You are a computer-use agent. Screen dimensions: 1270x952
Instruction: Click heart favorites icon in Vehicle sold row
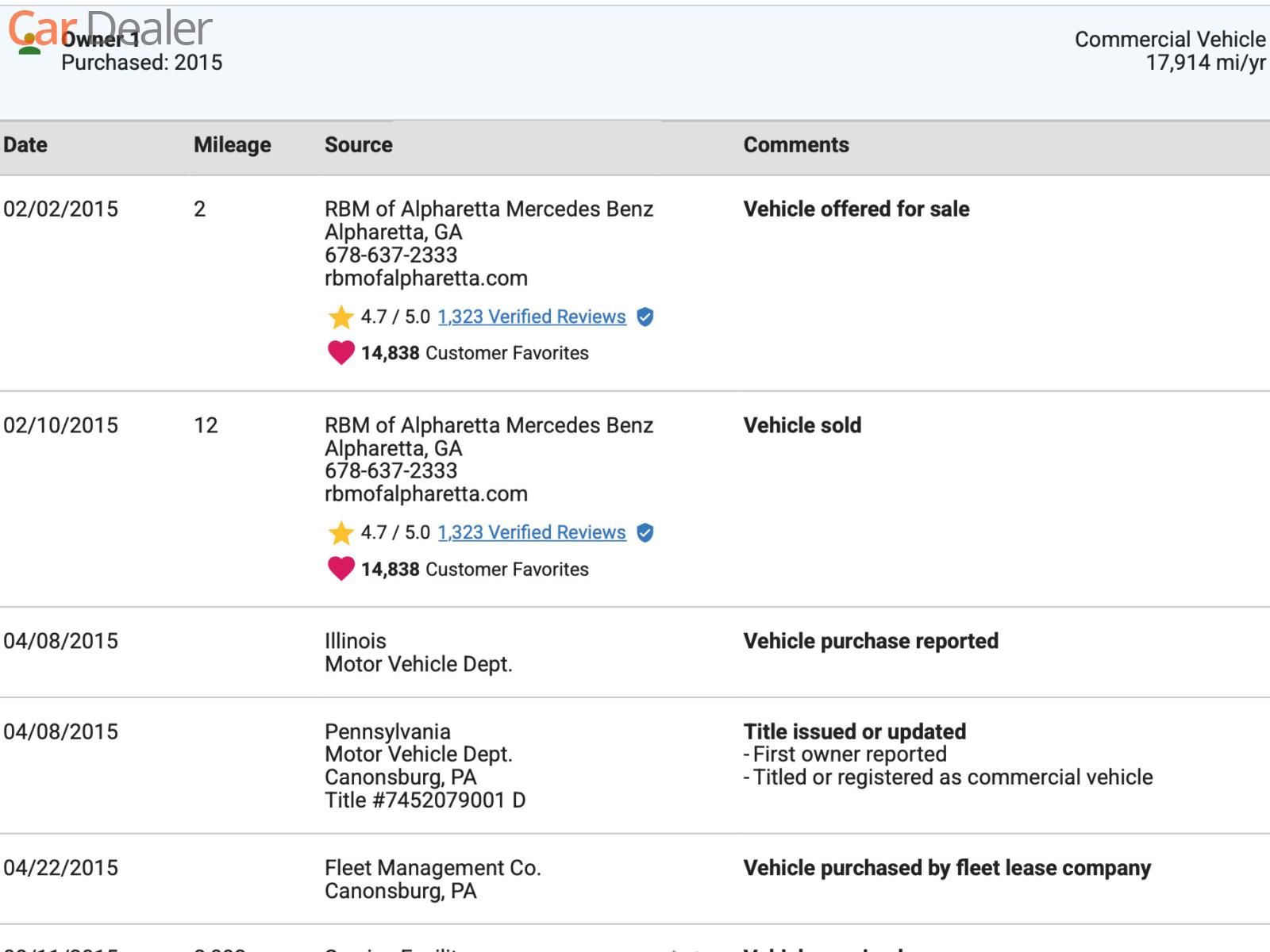[341, 569]
